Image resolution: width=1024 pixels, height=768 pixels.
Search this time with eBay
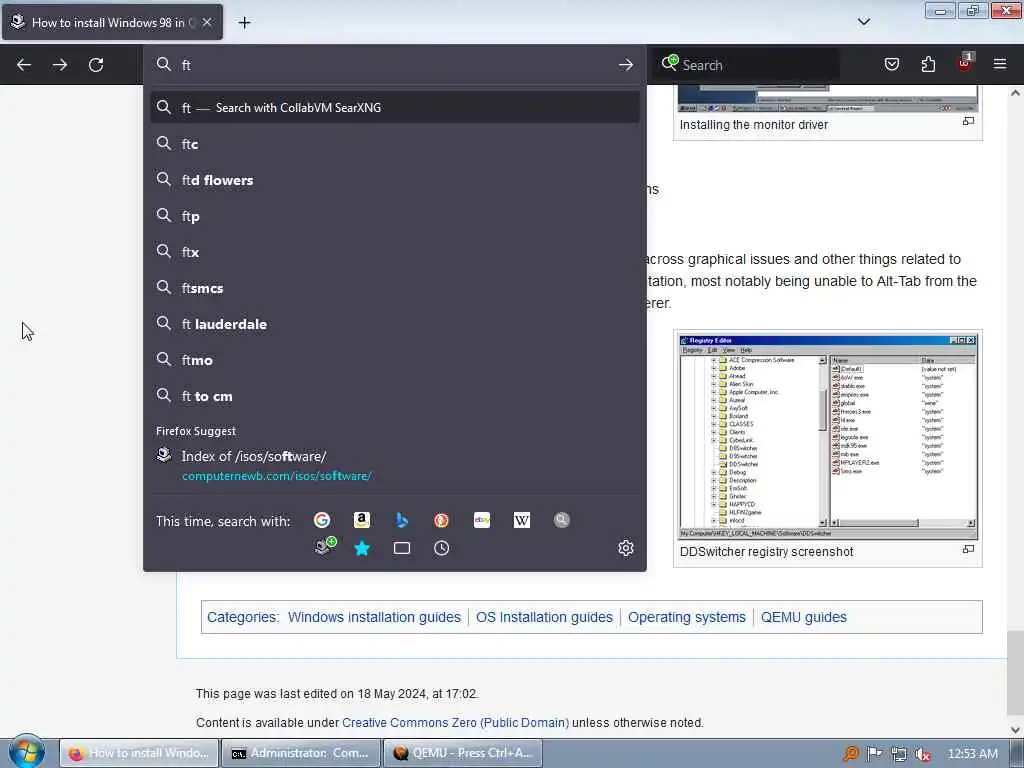coord(482,520)
